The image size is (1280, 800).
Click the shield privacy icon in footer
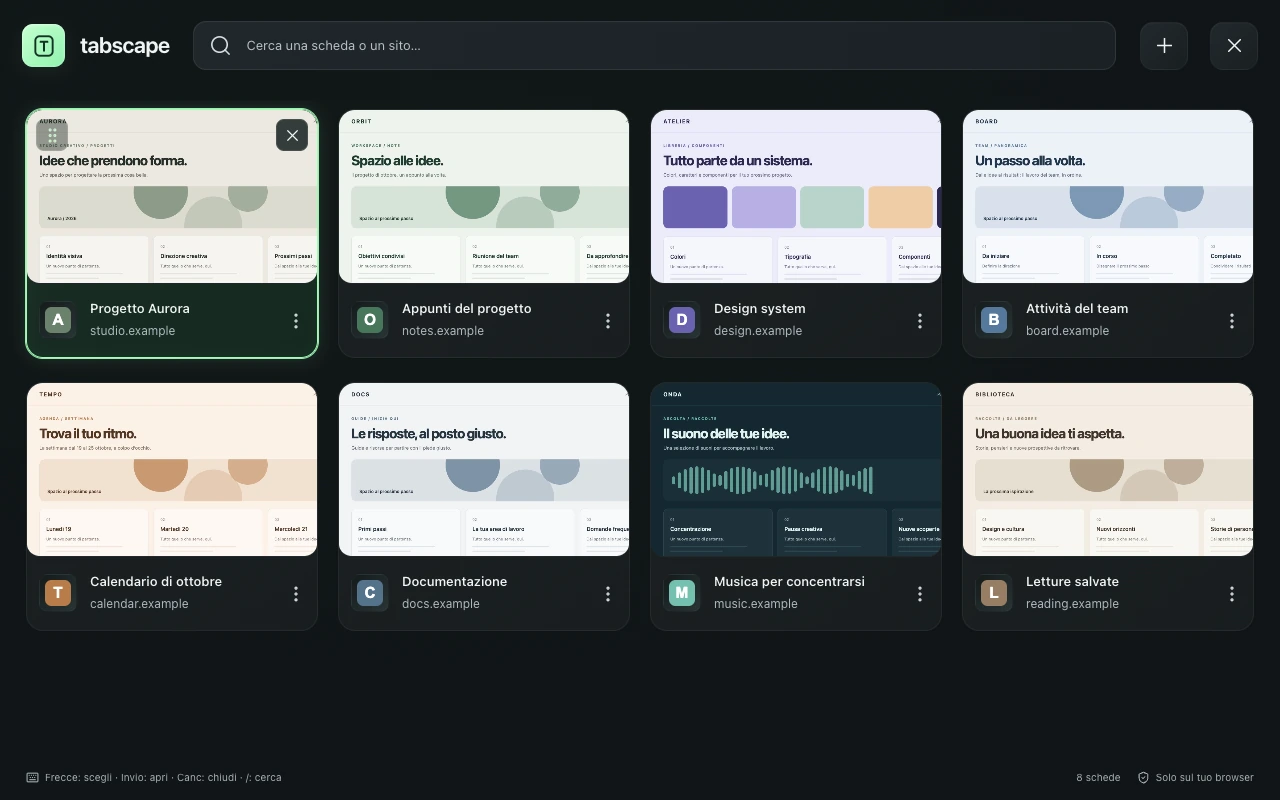tap(1143, 777)
